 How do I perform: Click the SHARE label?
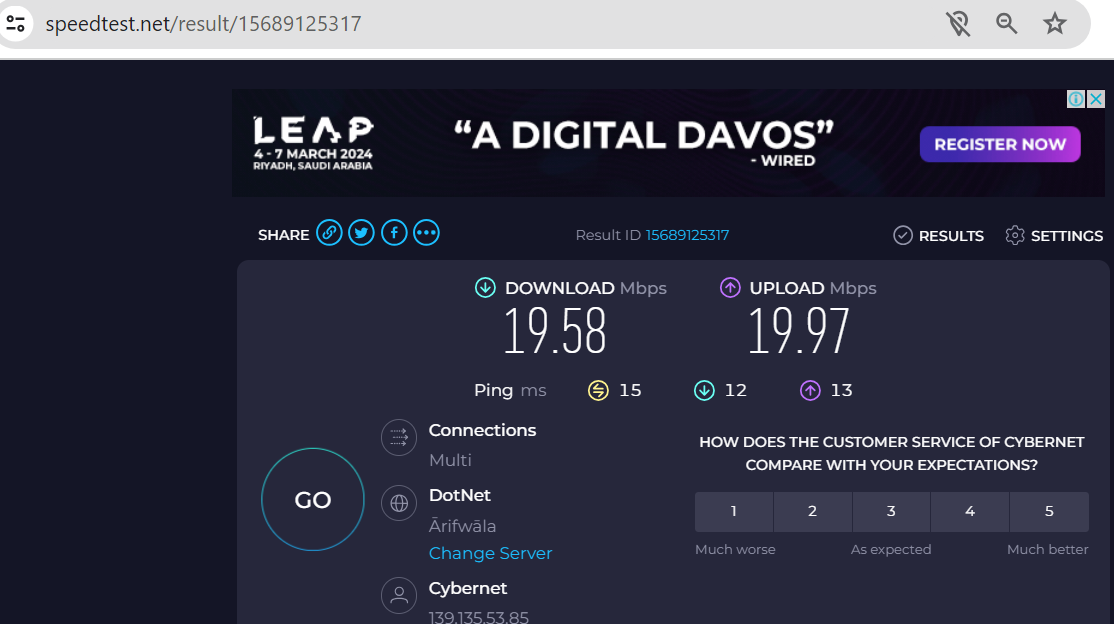pyautogui.click(x=283, y=235)
